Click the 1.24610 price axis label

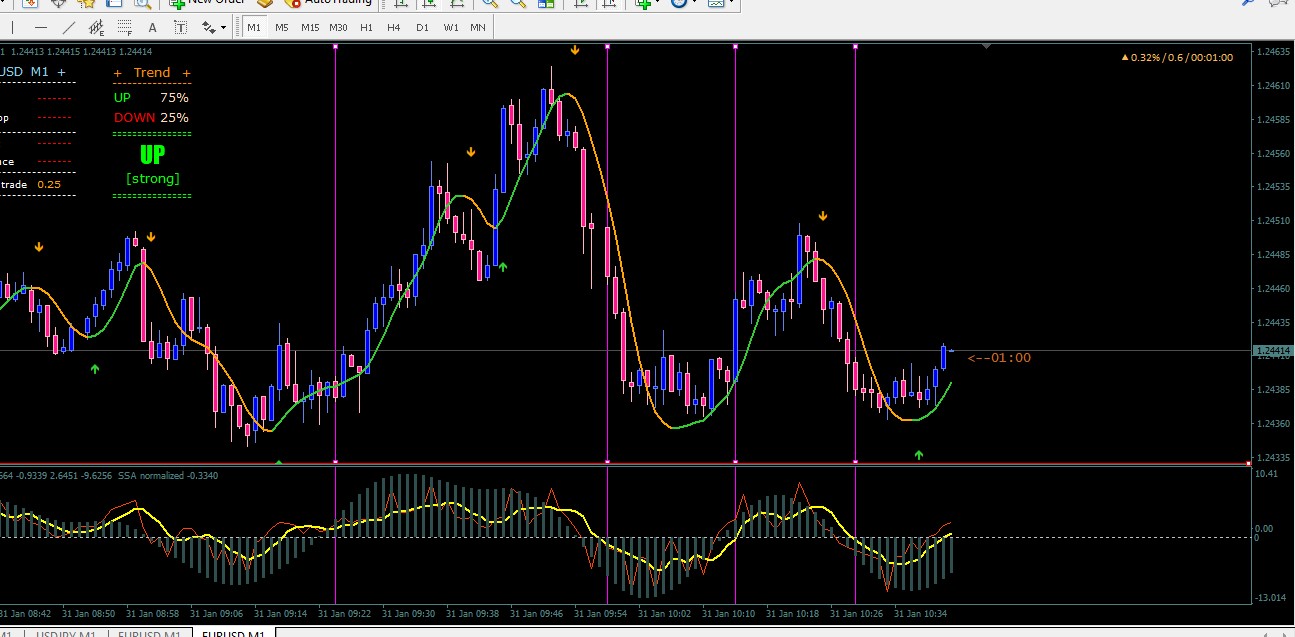(x=1274, y=86)
